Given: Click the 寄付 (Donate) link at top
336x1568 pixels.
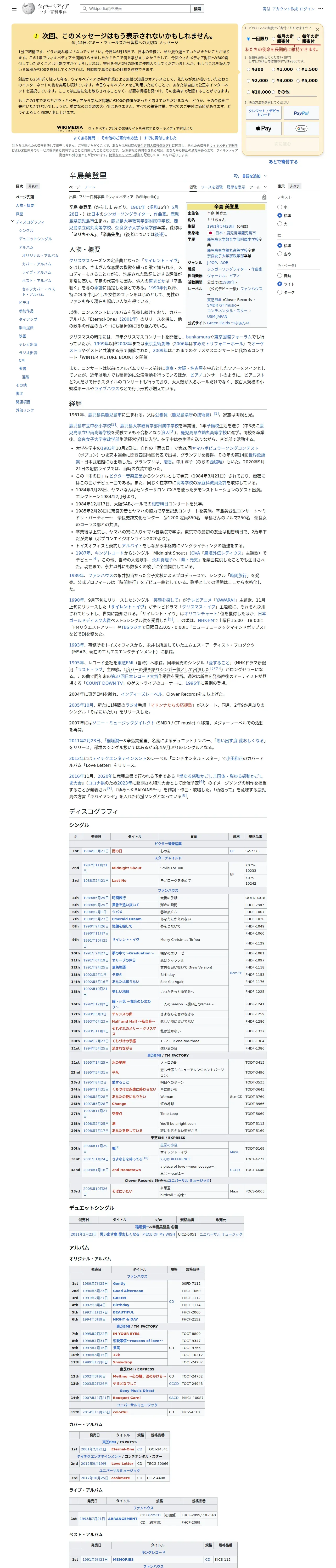Looking at the screenshot, I should 266,9.
